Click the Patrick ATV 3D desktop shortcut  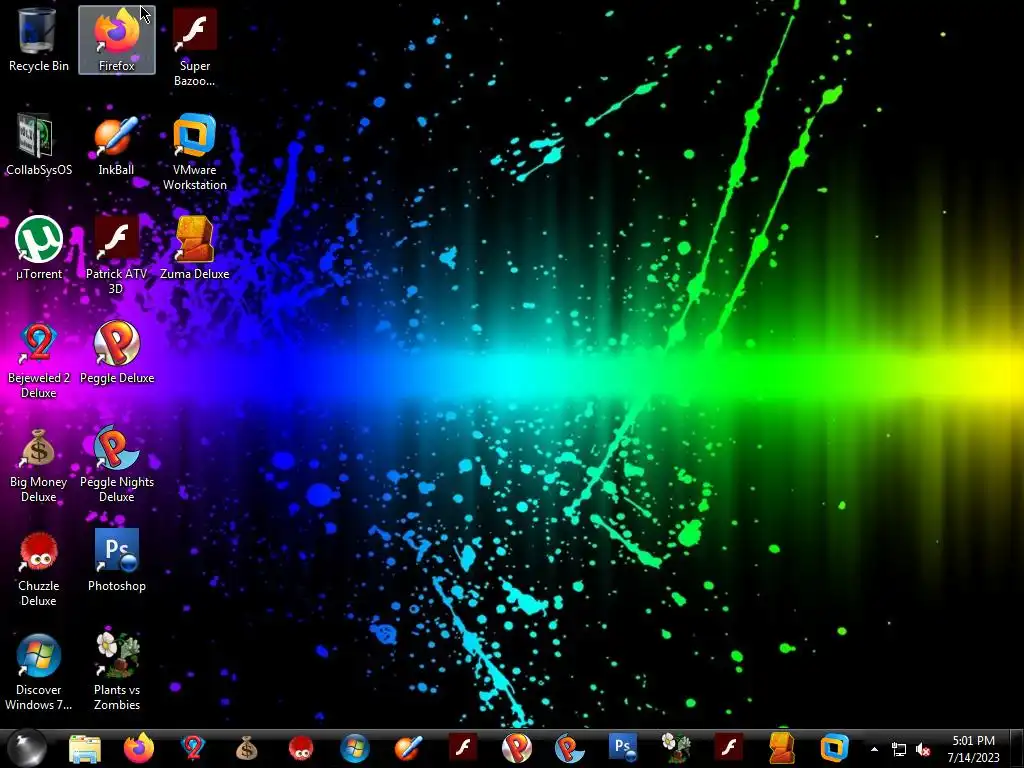(116, 255)
